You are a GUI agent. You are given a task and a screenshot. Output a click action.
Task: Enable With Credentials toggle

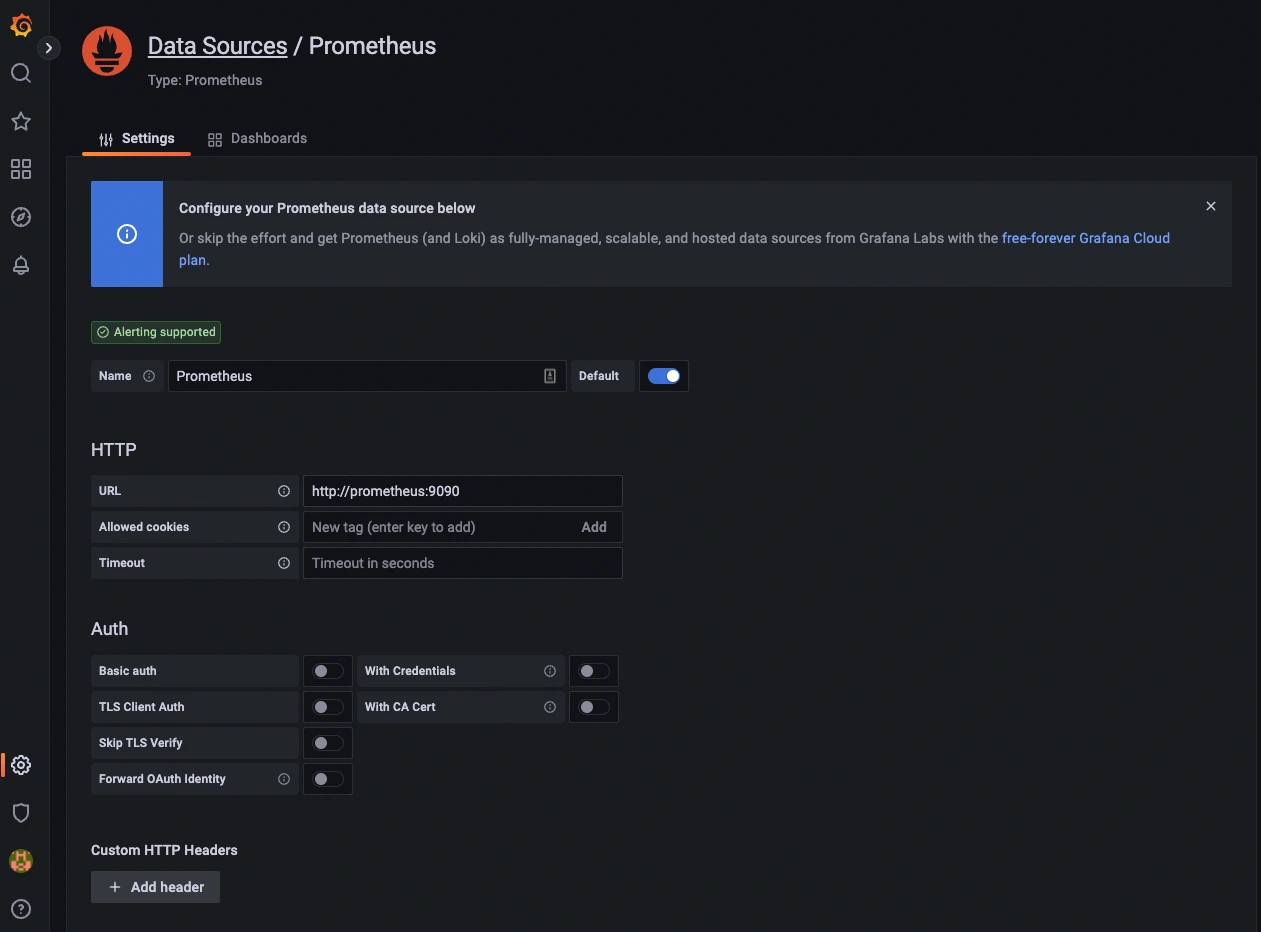pos(594,671)
